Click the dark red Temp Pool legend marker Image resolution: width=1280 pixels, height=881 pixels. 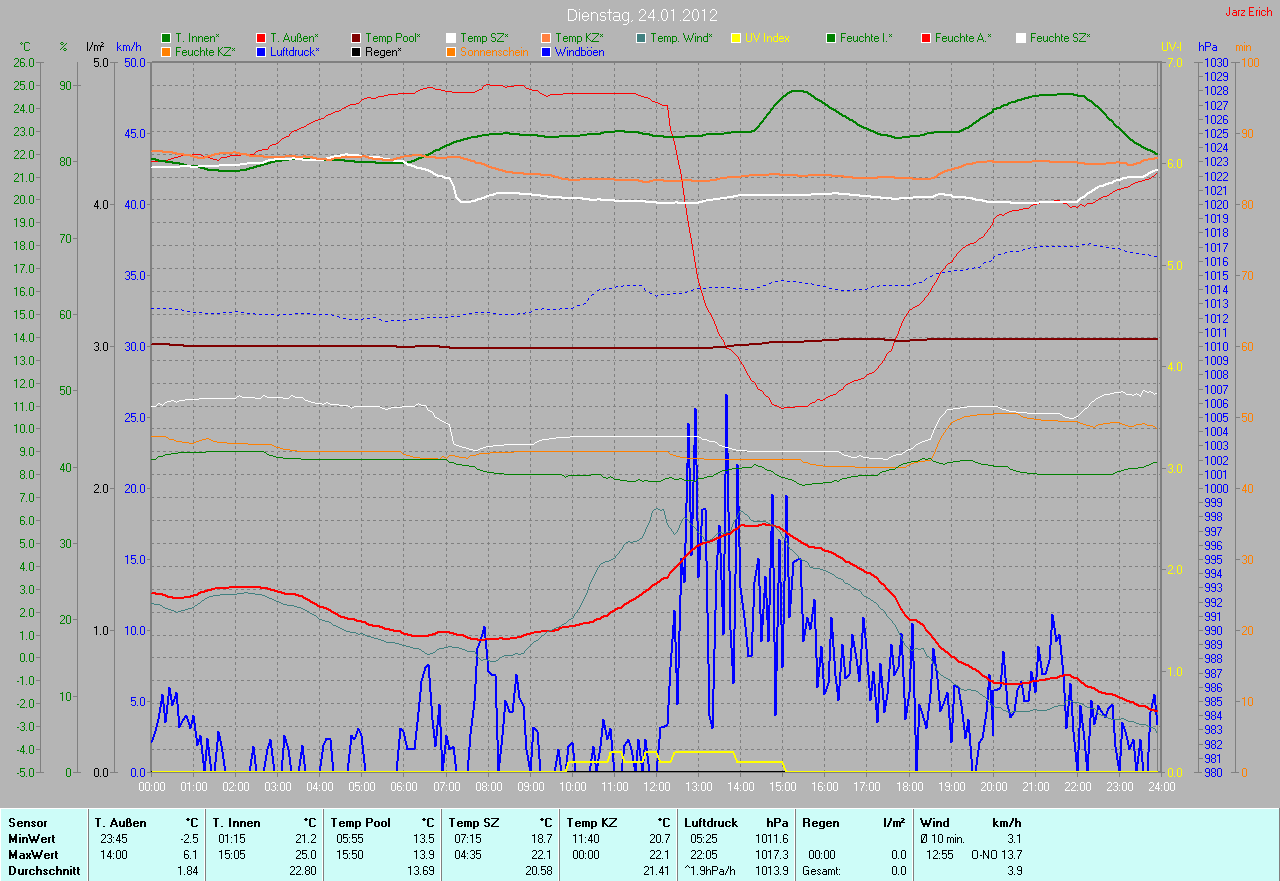point(357,38)
